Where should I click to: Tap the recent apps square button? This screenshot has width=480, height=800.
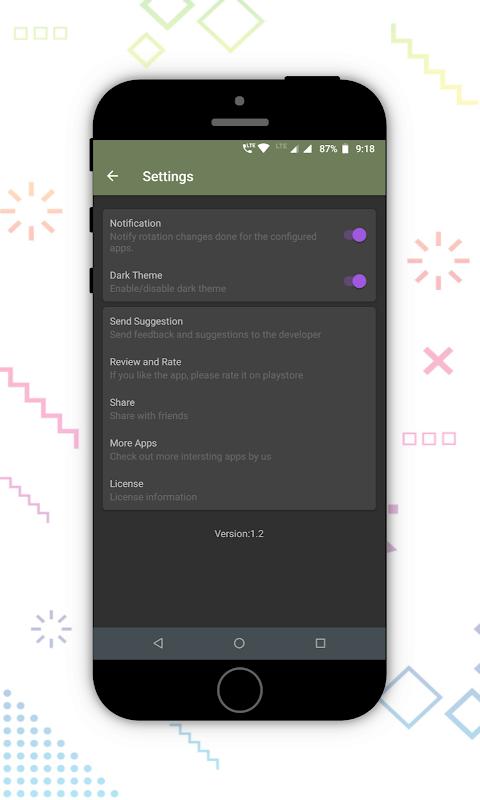point(320,643)
